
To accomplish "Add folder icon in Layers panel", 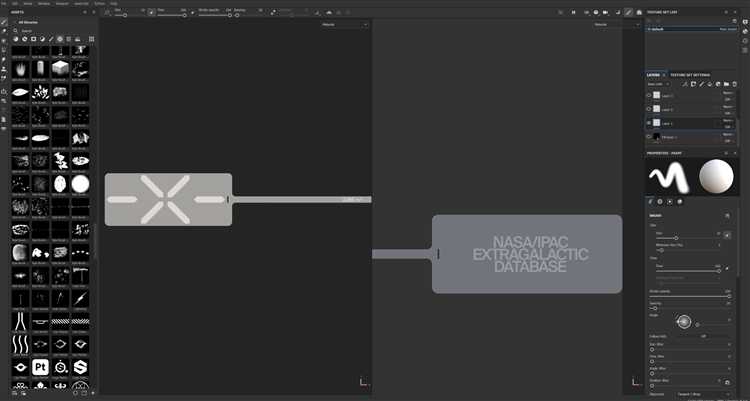I will (x=727, y=84).
